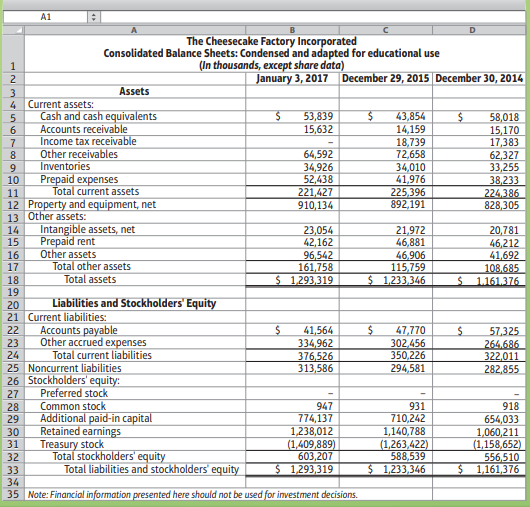The height and width of the screenshot is (507, 530).
Task: Select 'Inventories' label cell
Action: point(135,167)
